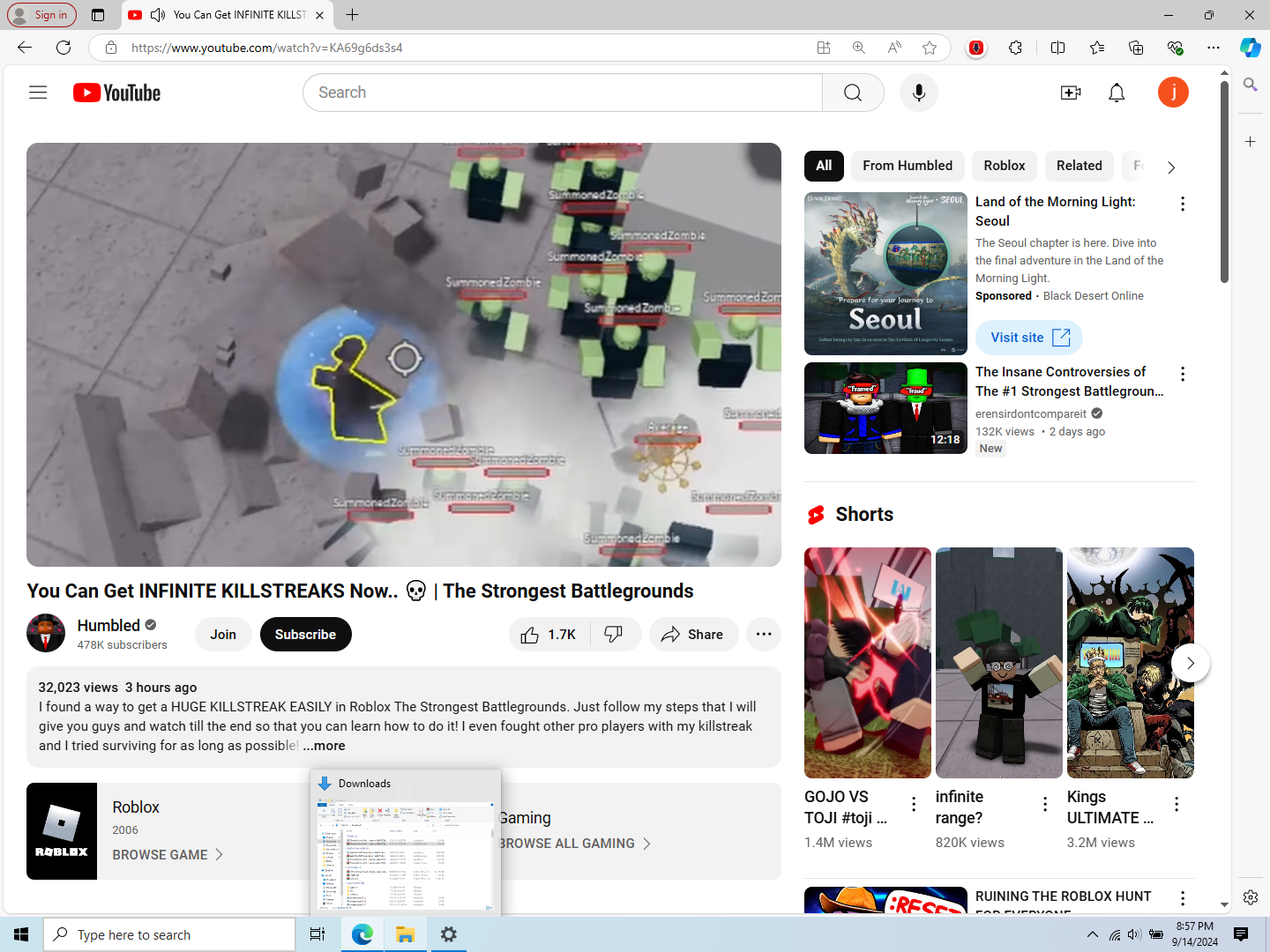The image size is (1270, 952).
Task: Open options for Insane Controversies video
Action: coord(1183,375)
